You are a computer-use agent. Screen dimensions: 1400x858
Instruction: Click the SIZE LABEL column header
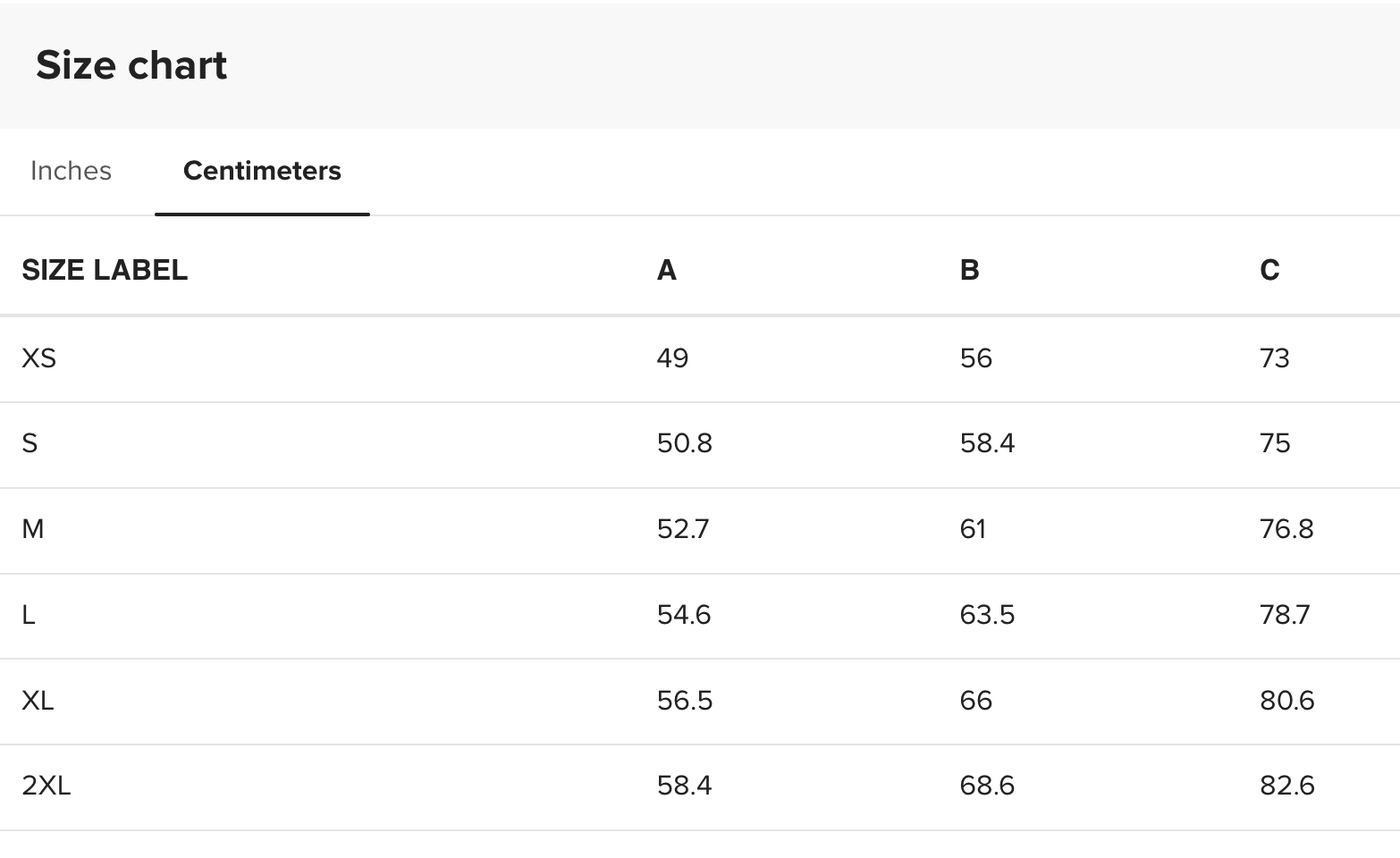105,270
